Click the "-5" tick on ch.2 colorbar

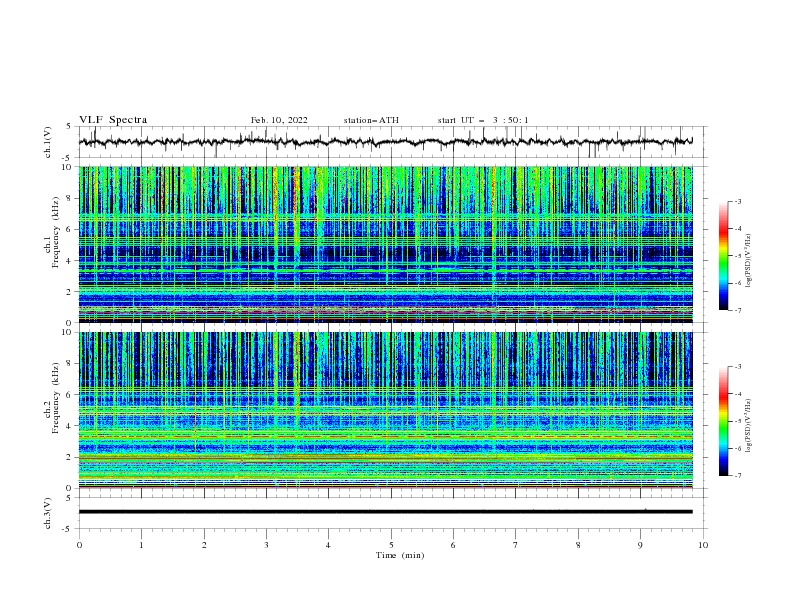click(x=737, y=421)
